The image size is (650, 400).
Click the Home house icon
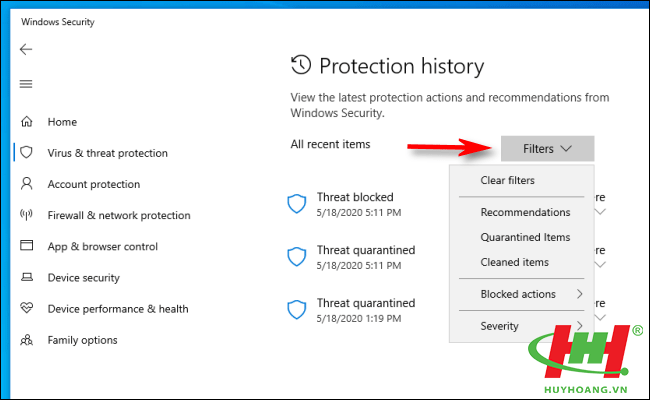point(27,121)
